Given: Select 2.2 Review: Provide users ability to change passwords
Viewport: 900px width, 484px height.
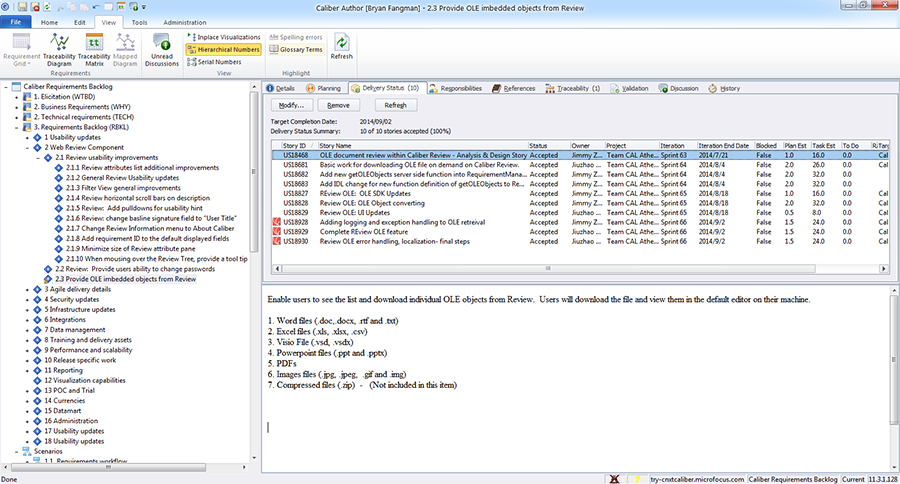Looking at the screenshot, I should [x=135, y=269].
